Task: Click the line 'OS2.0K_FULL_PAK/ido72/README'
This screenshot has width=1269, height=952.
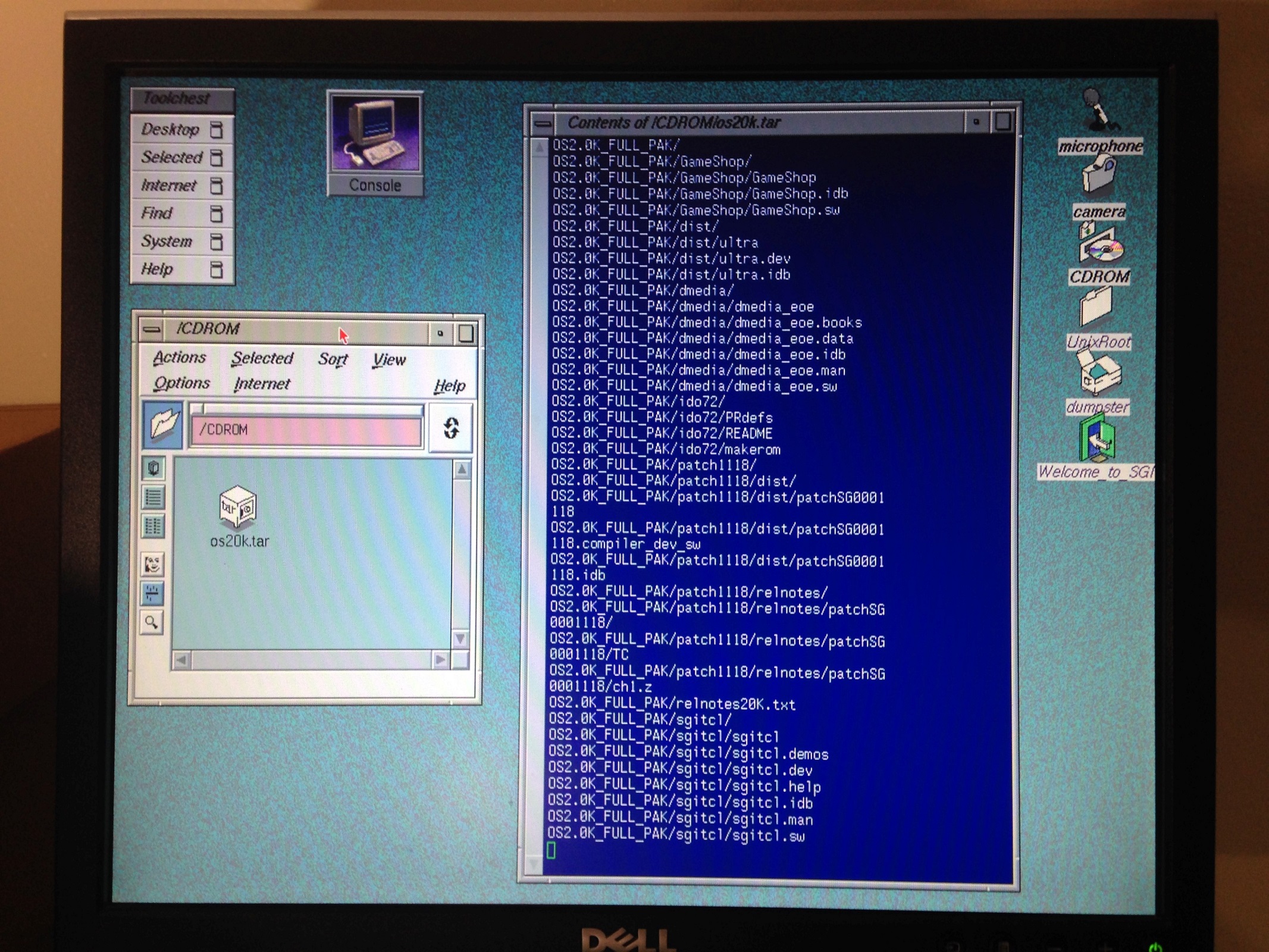Action: [662, 434]
